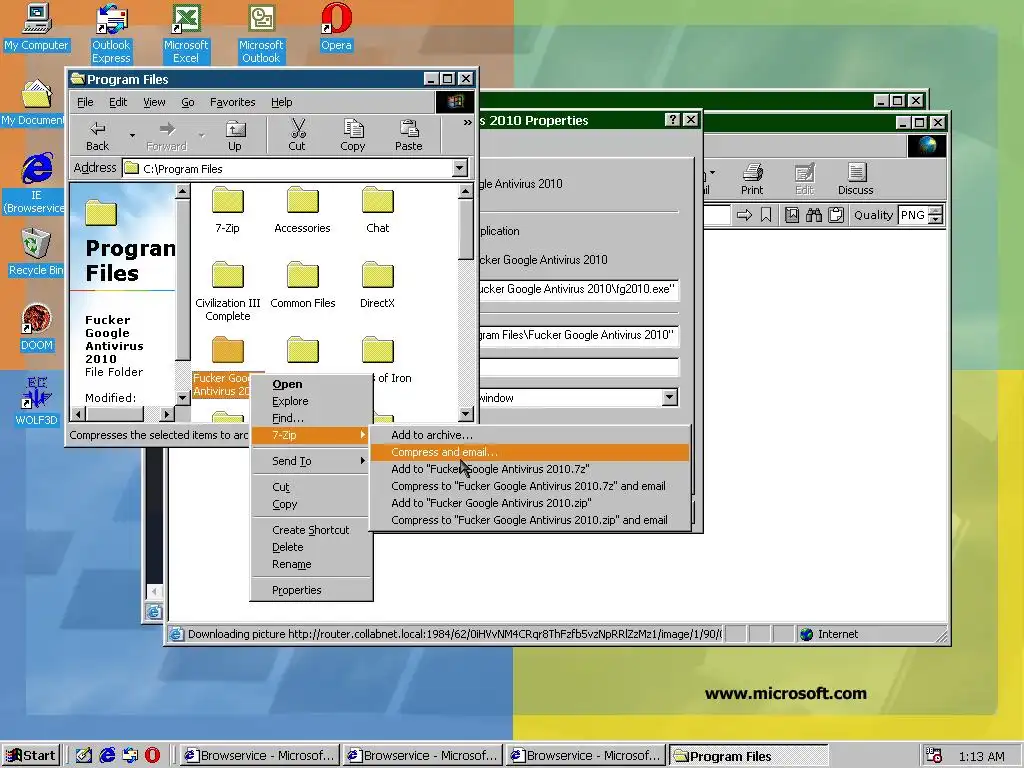Open the File menu
The height and width of the screenshot is (768, 1024).
click(85, 102)
